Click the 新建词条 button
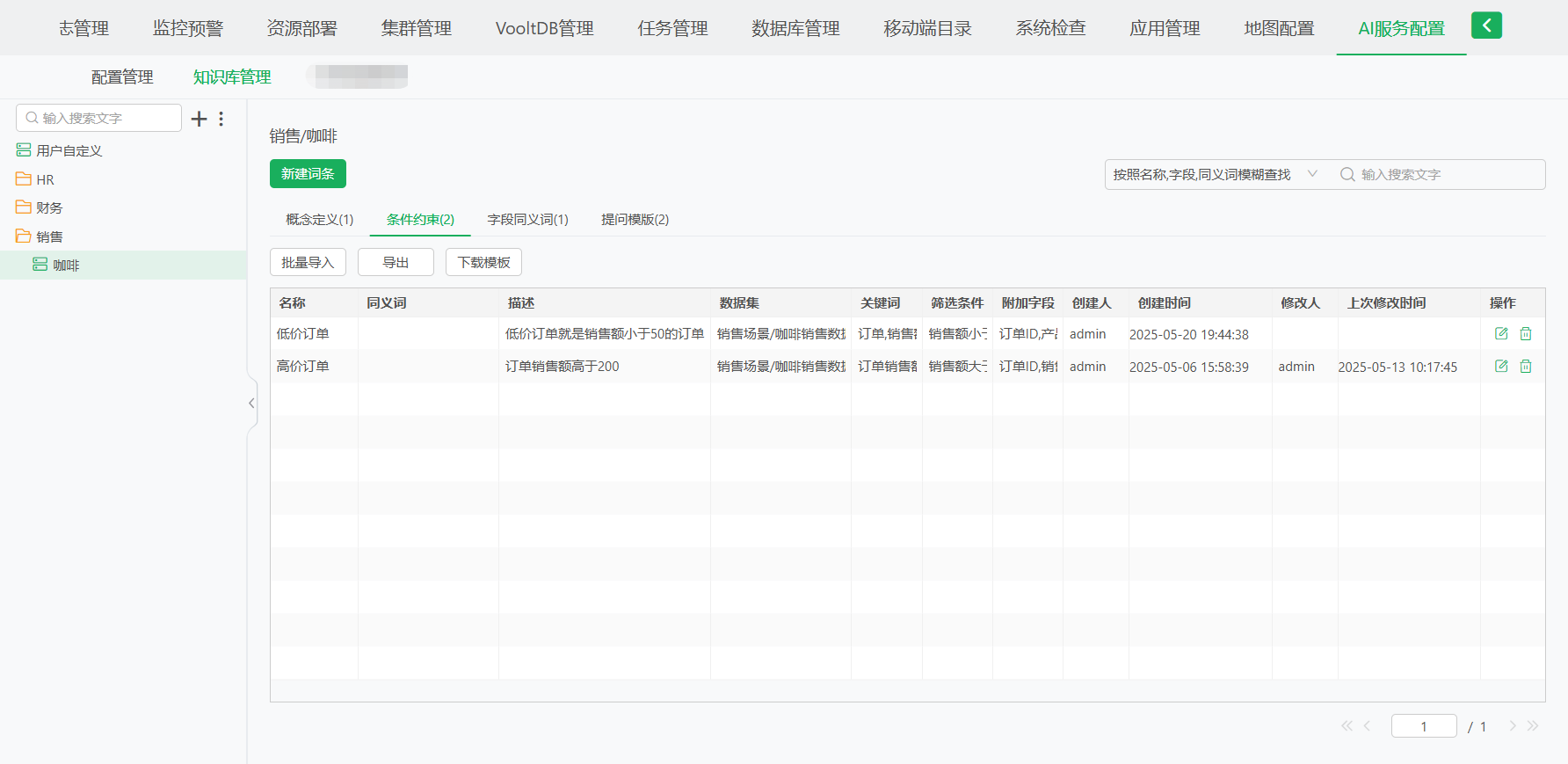Viewport: 1568px width, 764px height. coord(308,173)
